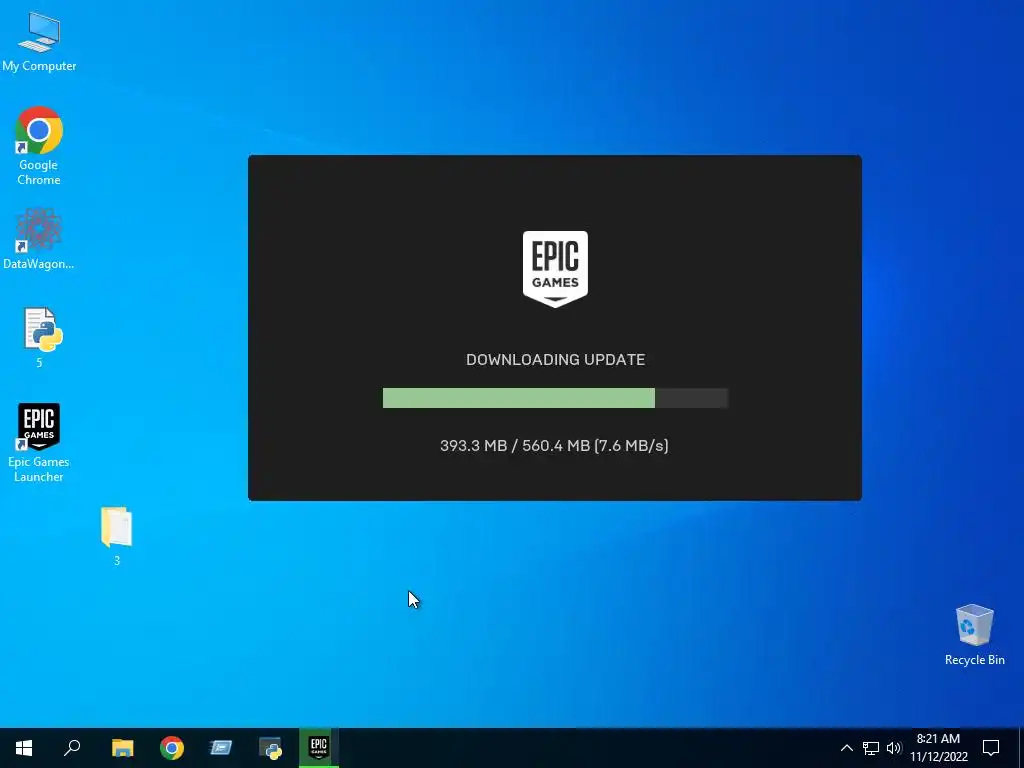Screen dimensions: 1024x768
Task: Open My Computer desktop icon
Action: 39,42
